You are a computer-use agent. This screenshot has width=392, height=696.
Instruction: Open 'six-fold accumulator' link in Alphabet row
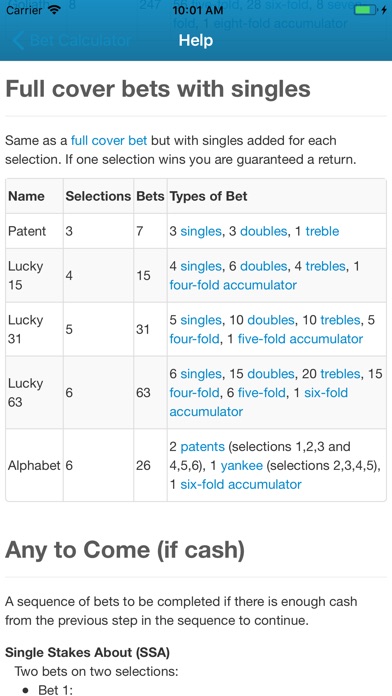point(241,484)
